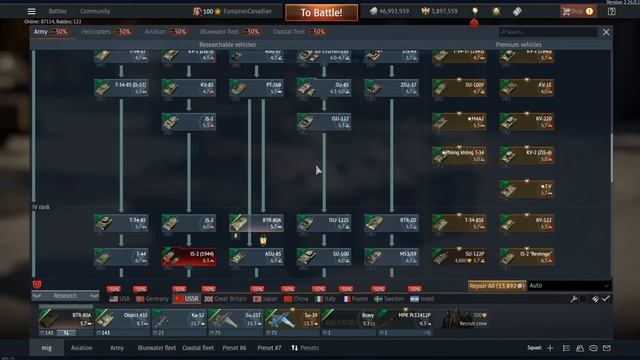Select the PT-76B vehicle
The height and width of the screenshot is (360, 640).
pos(256,88)
